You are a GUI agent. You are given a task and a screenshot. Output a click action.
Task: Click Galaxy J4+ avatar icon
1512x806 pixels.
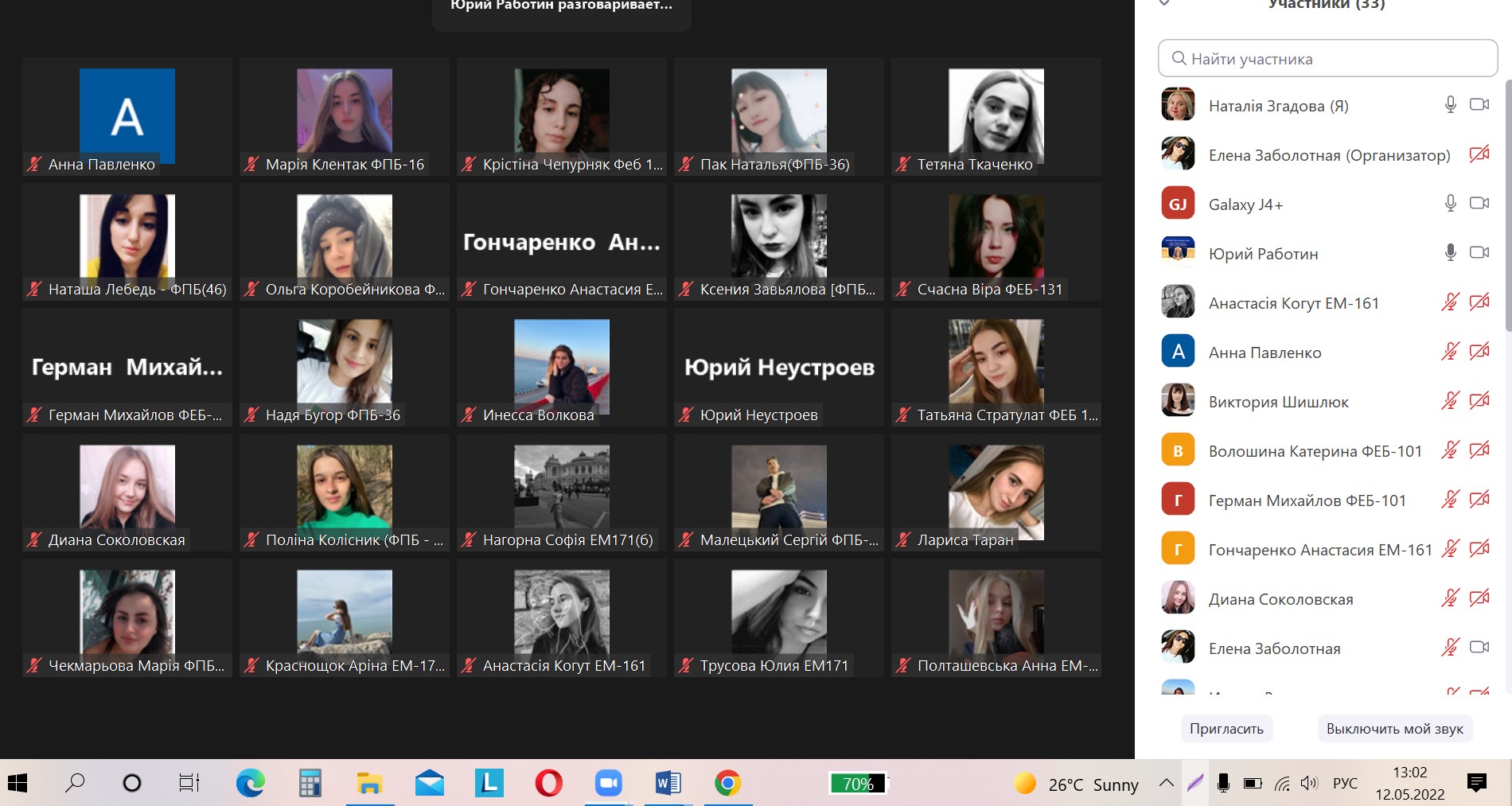tap(1178, 204)
